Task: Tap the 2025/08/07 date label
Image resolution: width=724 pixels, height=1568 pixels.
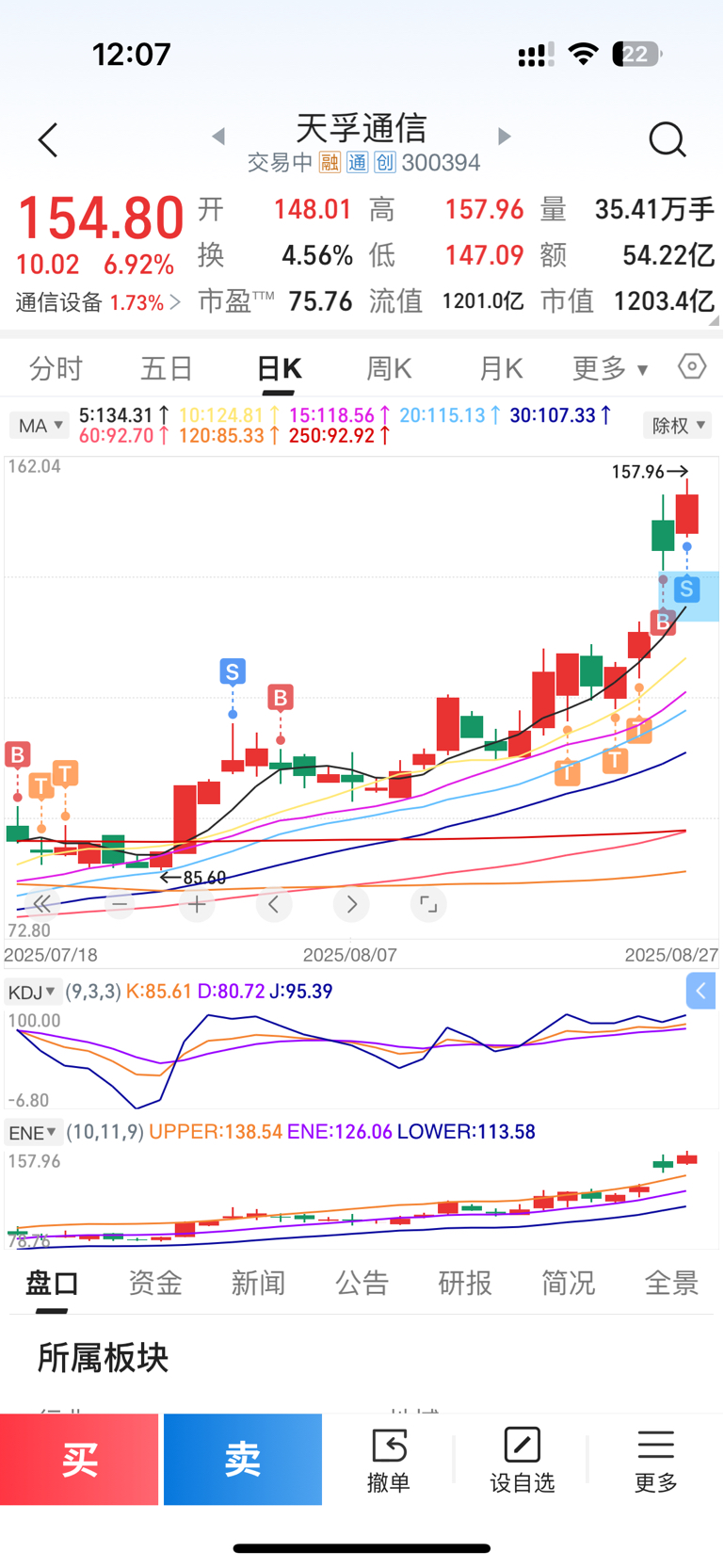Action: coord(350,954)
